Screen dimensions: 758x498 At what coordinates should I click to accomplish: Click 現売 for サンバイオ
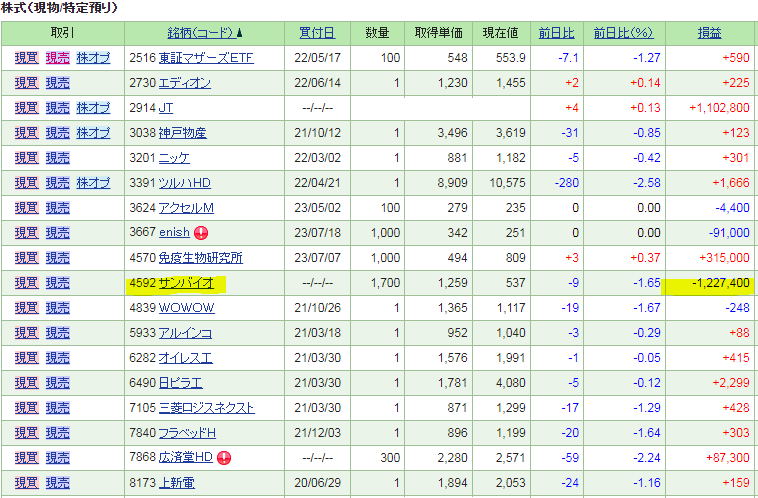58,283
